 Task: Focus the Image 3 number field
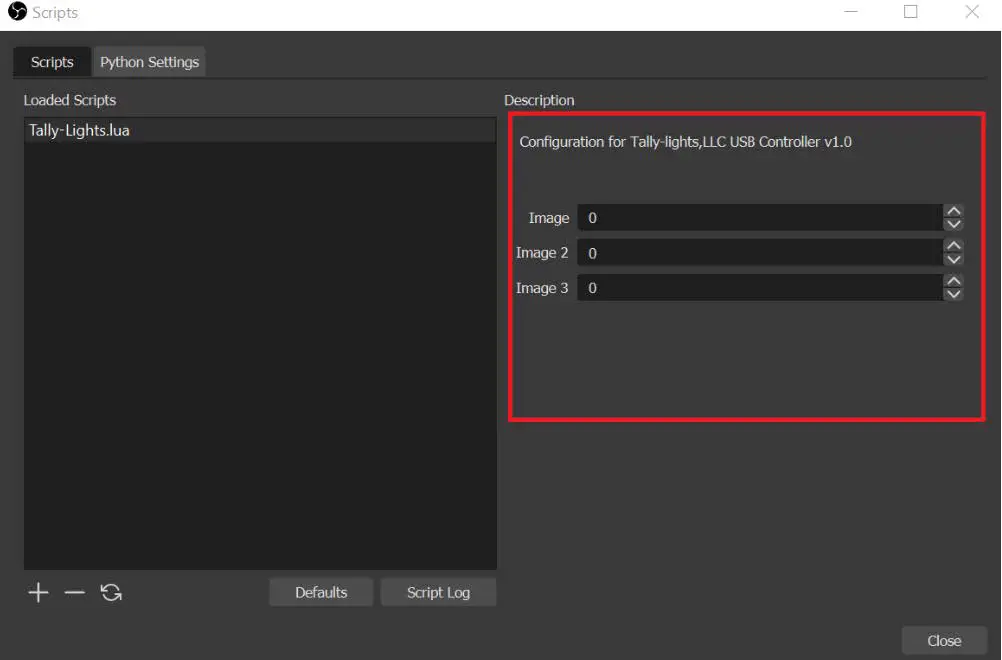pyautogui.click(x=760, y=288)
